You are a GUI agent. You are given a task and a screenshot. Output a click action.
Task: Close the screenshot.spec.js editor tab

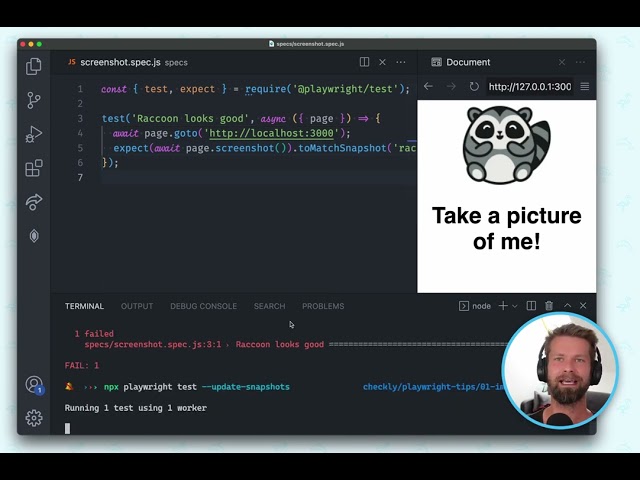point(382,62)
